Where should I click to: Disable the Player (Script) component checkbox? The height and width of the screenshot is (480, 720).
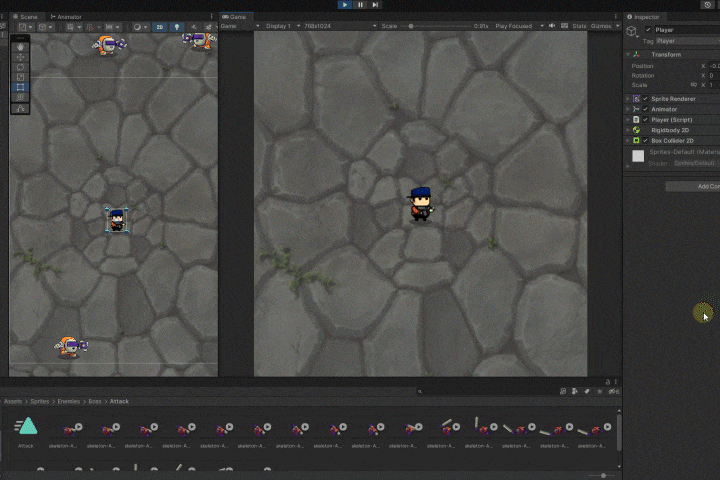(x=645, y=120)
